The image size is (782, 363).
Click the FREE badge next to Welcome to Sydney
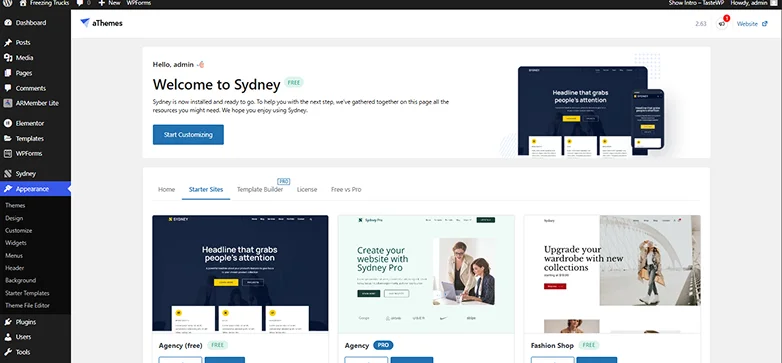coord(294,83)
